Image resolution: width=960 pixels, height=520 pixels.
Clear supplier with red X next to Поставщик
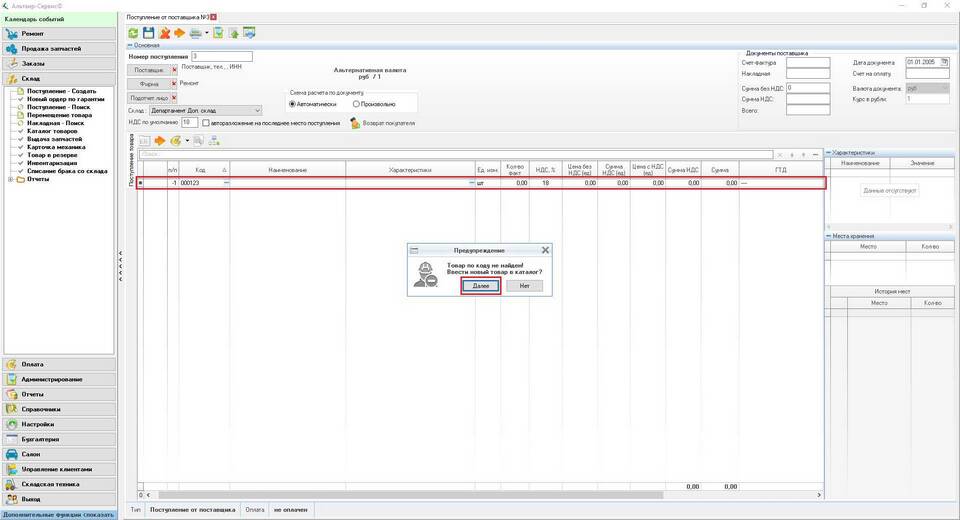point(174,69)
